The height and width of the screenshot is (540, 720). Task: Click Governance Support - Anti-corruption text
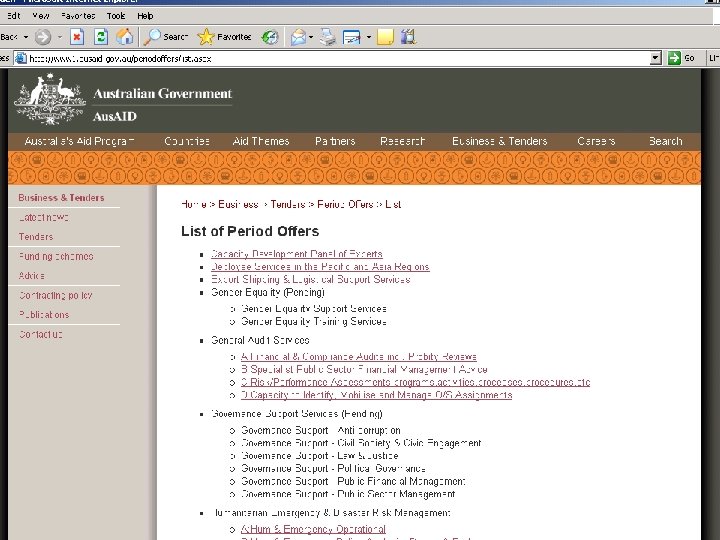(x=321, y=431)
